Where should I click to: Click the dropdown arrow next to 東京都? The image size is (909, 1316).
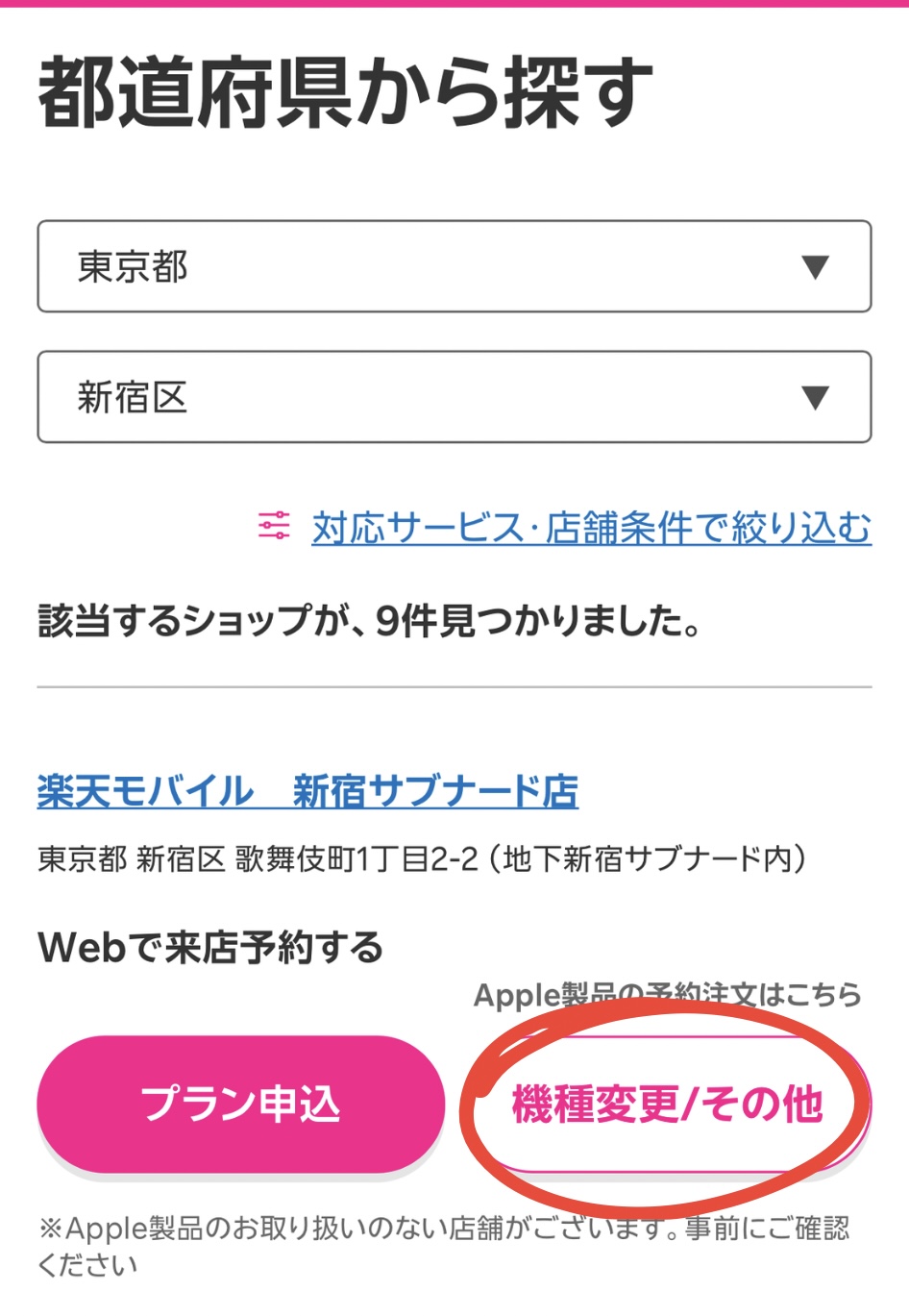click(x=816, y=266)
